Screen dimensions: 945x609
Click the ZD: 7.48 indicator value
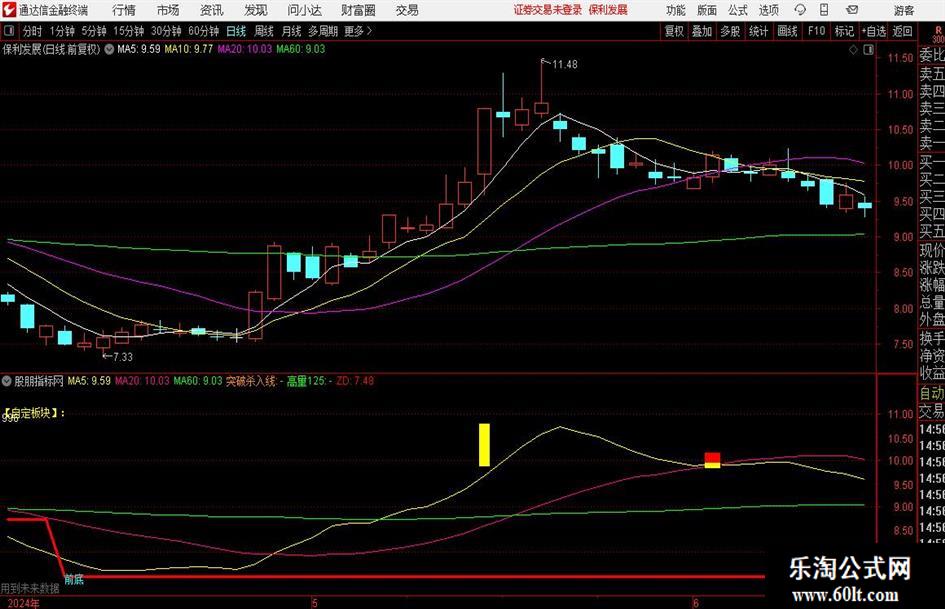[355, 381]
